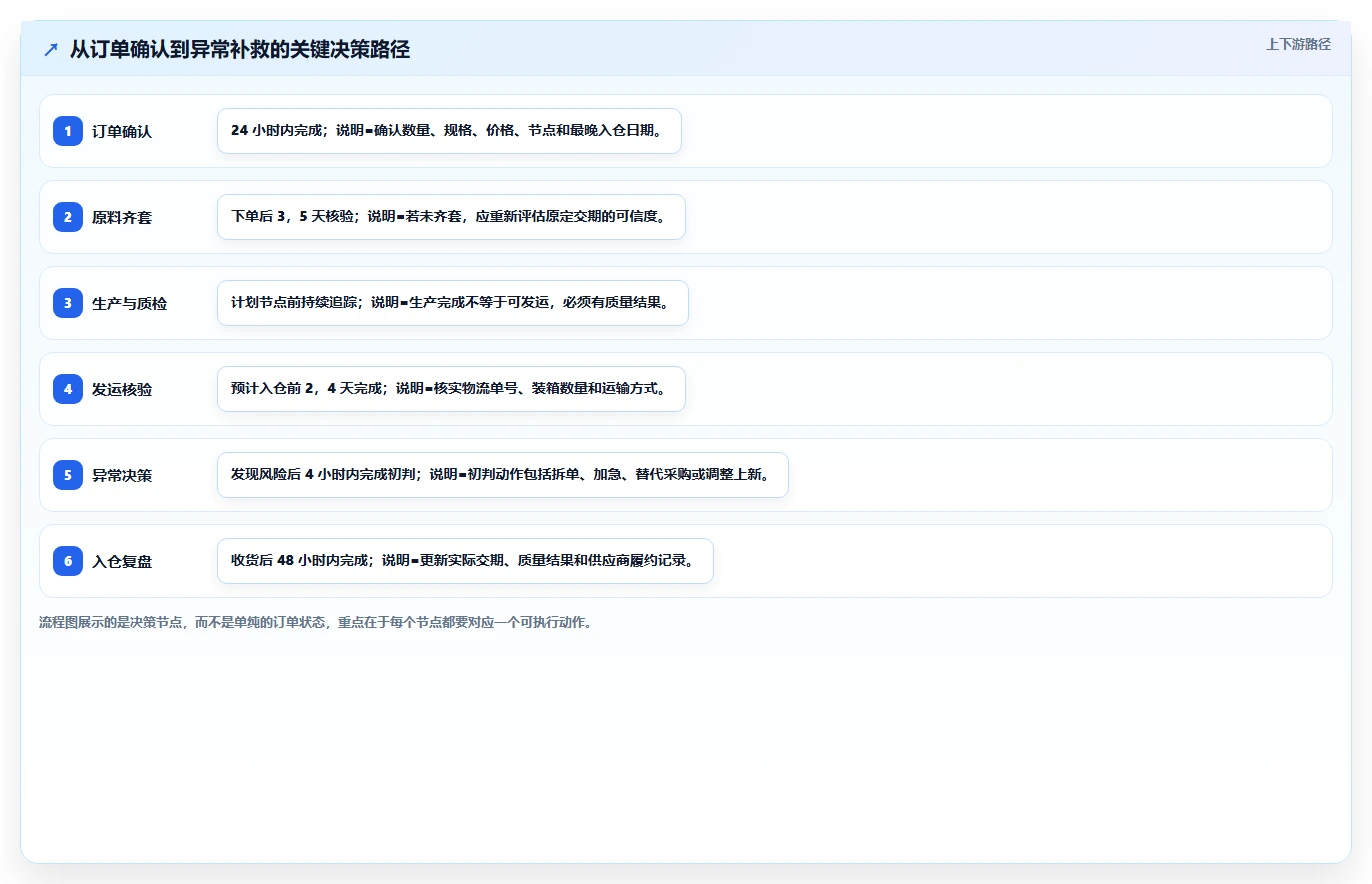Select the 生产与质检 step label
The image size is (1372, 884).
(x=129, y=303)
